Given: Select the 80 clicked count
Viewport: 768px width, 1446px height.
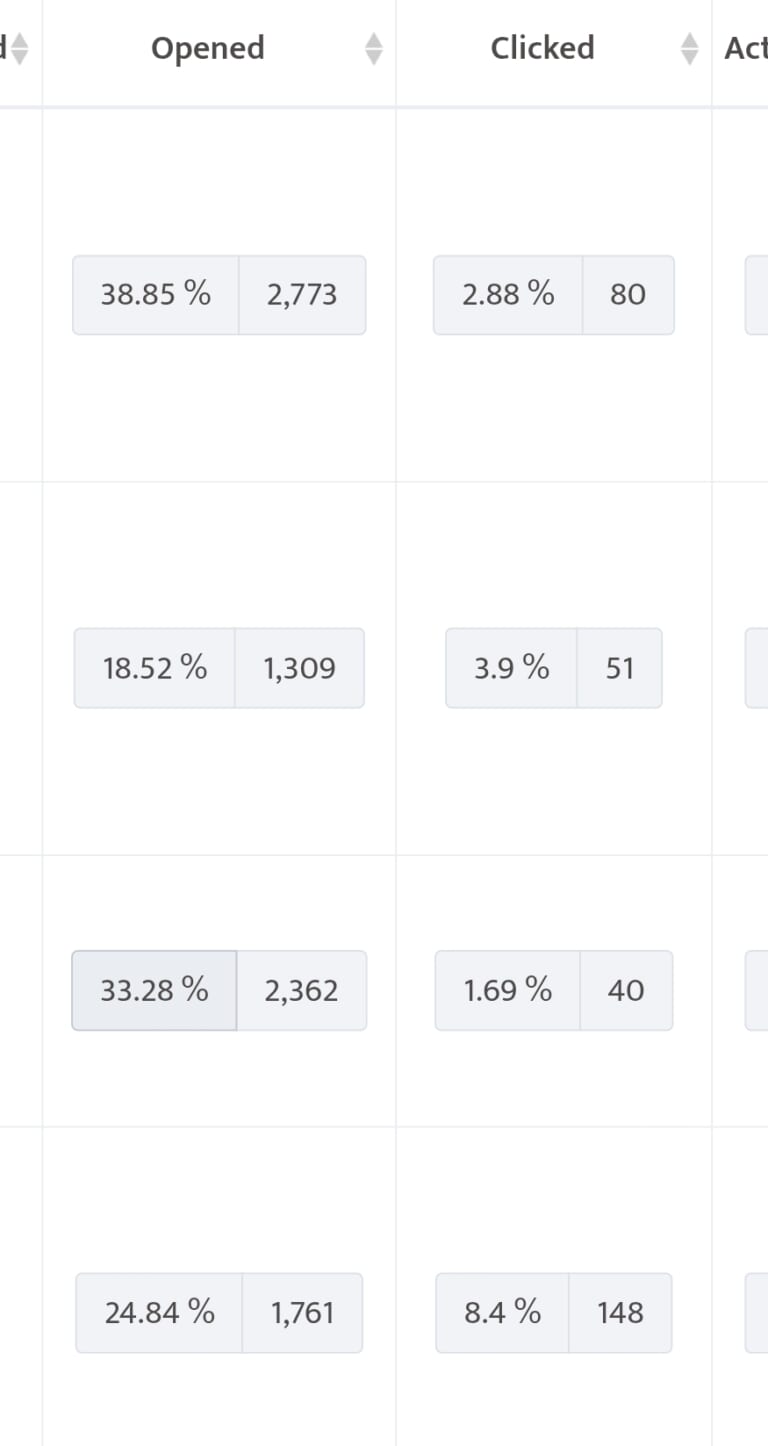Looking at the screenshot, I should click(627, 295).
